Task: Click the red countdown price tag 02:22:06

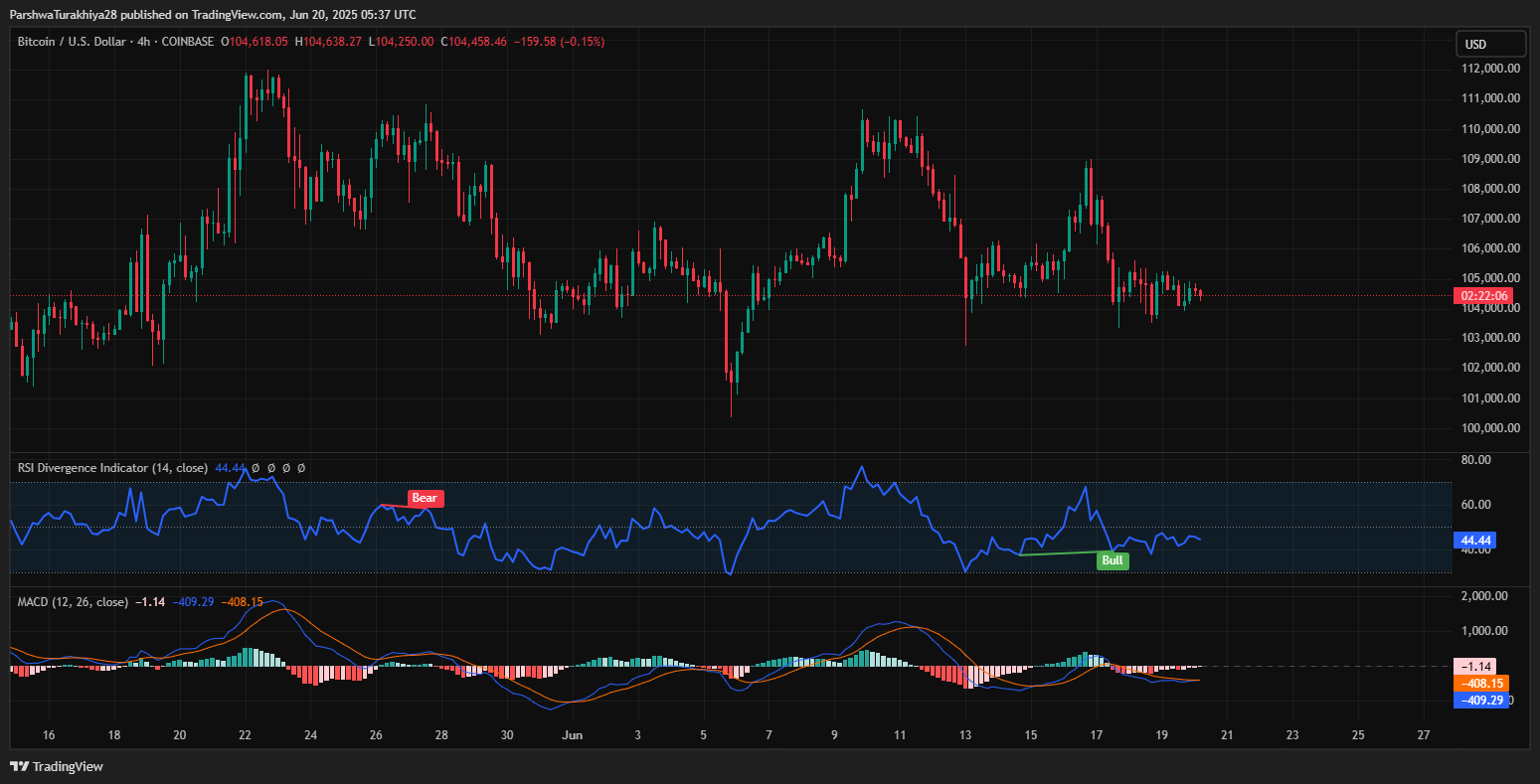Action: coord(1482,295)
